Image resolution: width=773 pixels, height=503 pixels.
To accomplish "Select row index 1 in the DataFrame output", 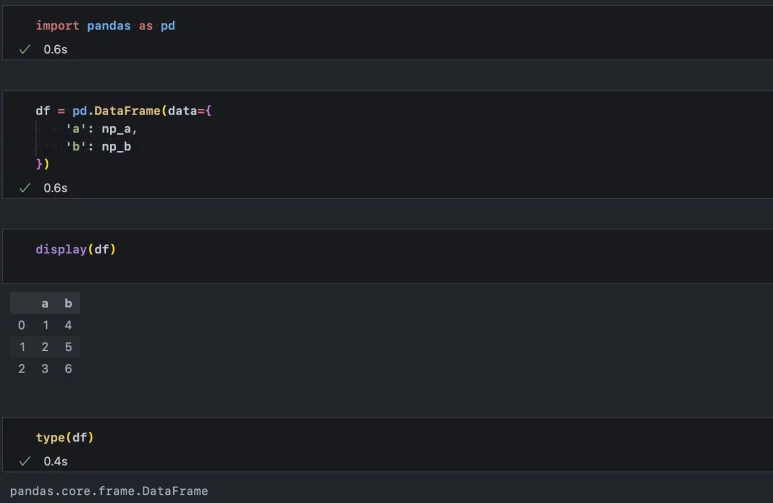I will click(x=22, y=347).
